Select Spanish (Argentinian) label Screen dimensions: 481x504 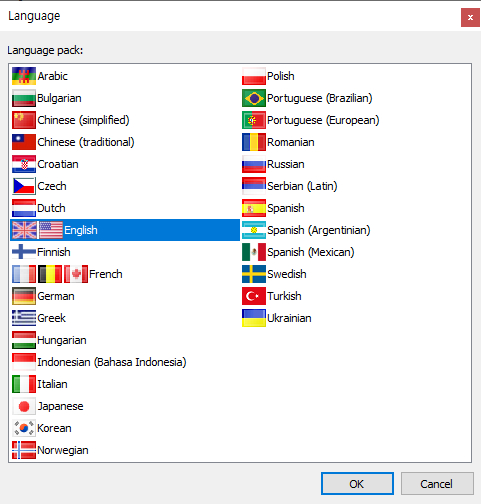(319, 230)
